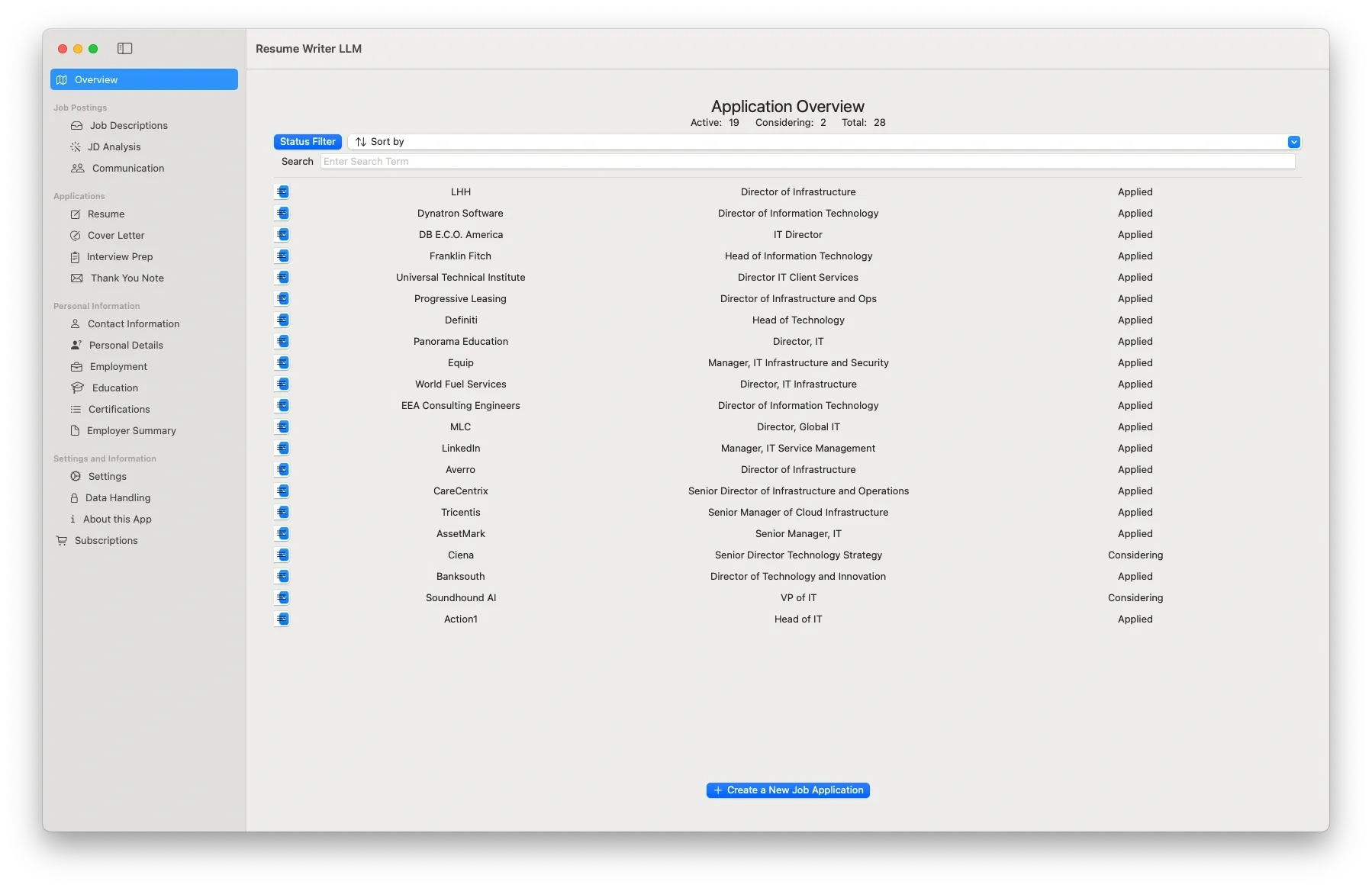Click the Sort by field

click(x=824, y=142)
